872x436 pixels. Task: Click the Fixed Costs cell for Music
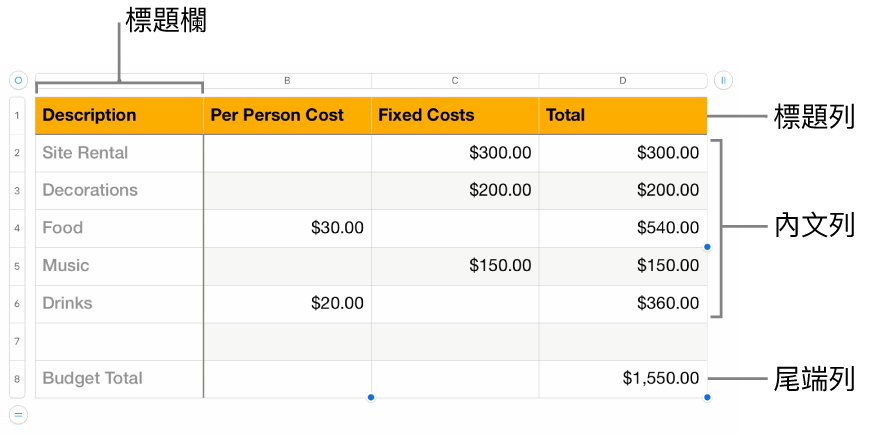(x=455, y=266)
